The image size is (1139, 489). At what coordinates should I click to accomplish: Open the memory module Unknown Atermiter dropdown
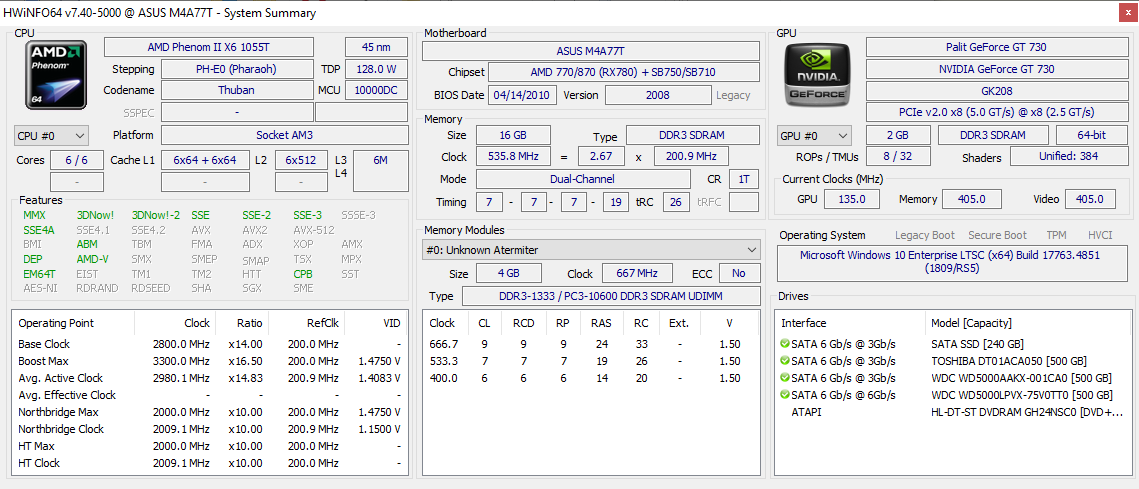point(589,249)
